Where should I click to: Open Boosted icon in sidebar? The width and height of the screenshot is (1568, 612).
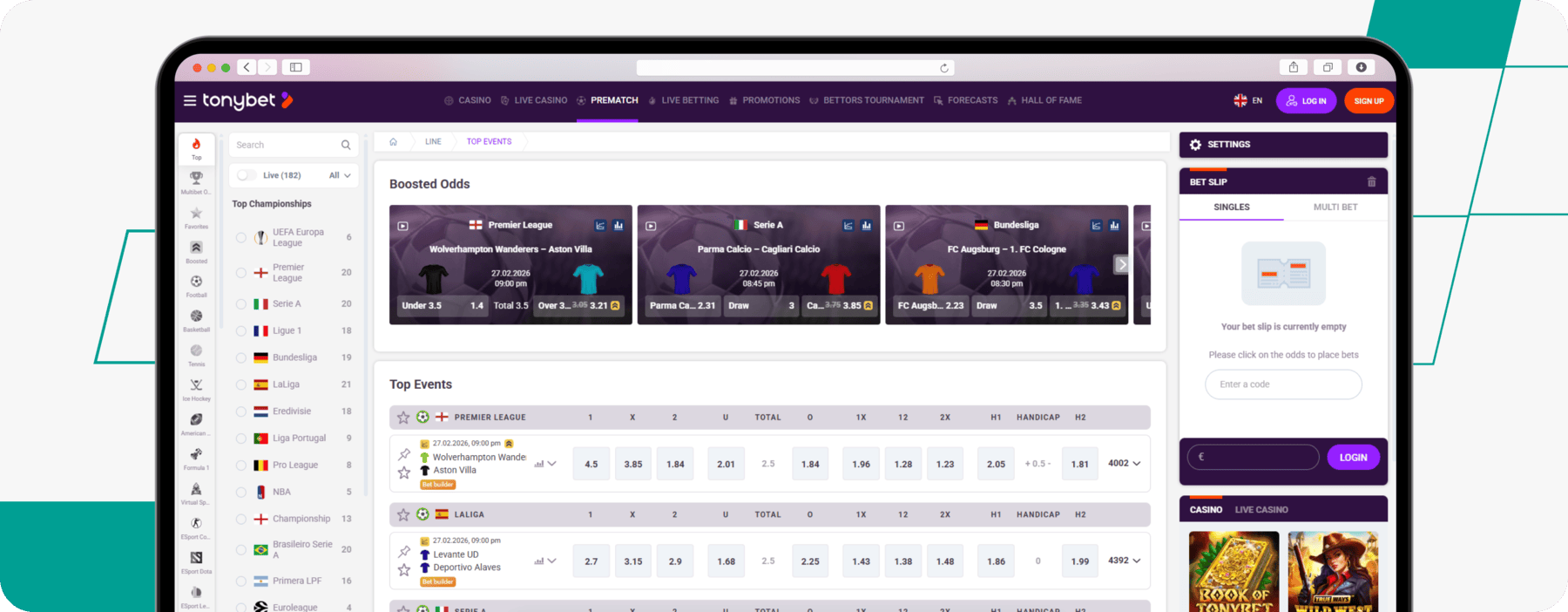197,248
